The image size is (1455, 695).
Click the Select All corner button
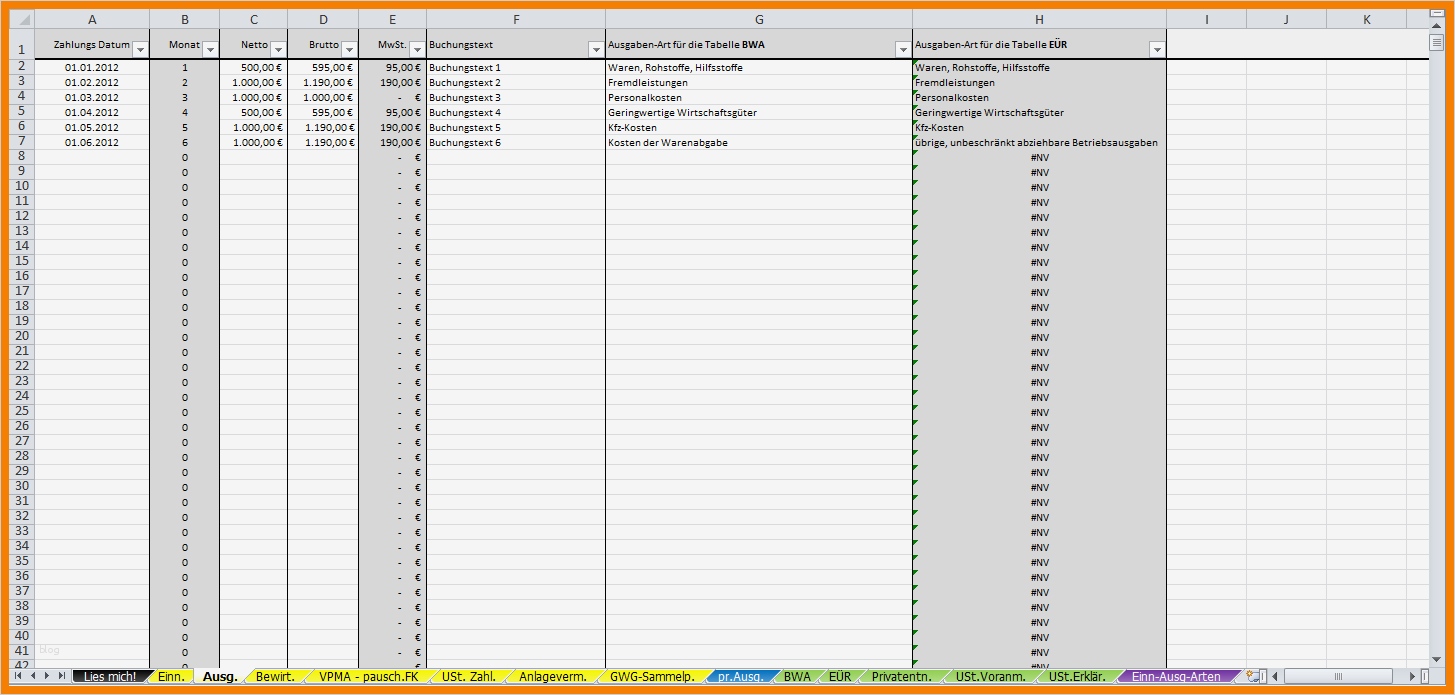(20, 18)
